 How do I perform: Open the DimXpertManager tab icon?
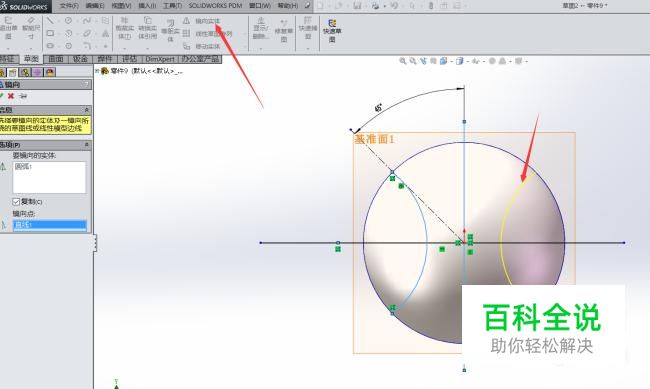[x=38, y=72]
